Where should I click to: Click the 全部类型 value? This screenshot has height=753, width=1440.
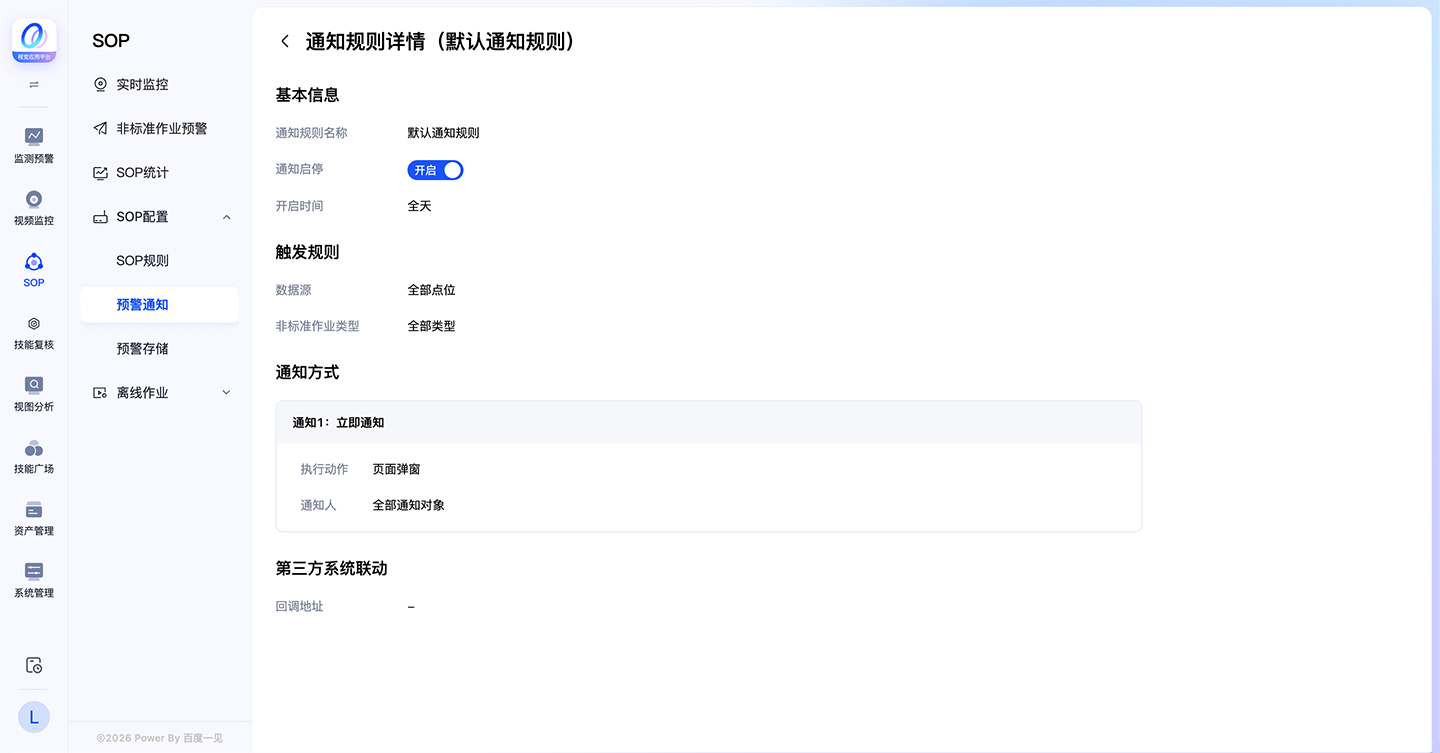click(431, 326)
